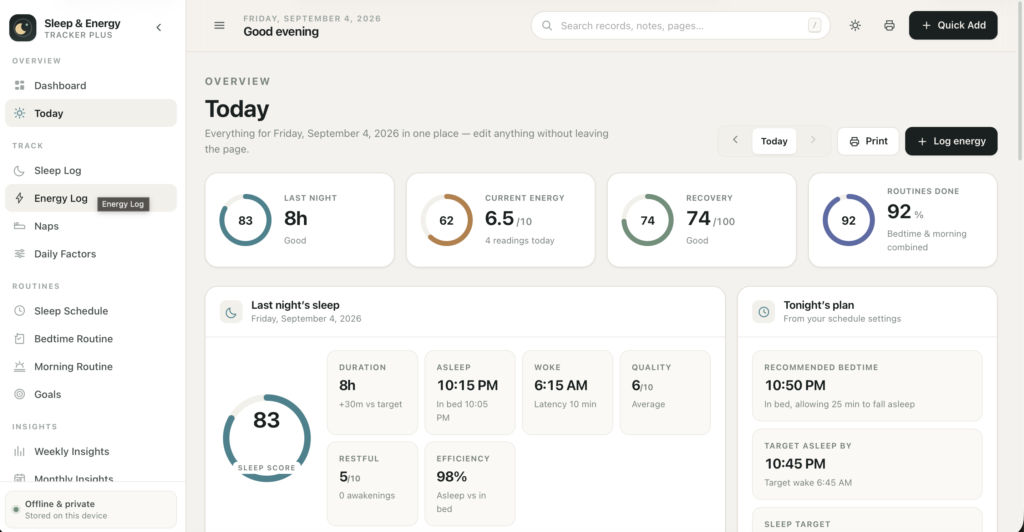
Task: Click the Naps bed icon
Action: pyautogui.click(x=20, y=226)
